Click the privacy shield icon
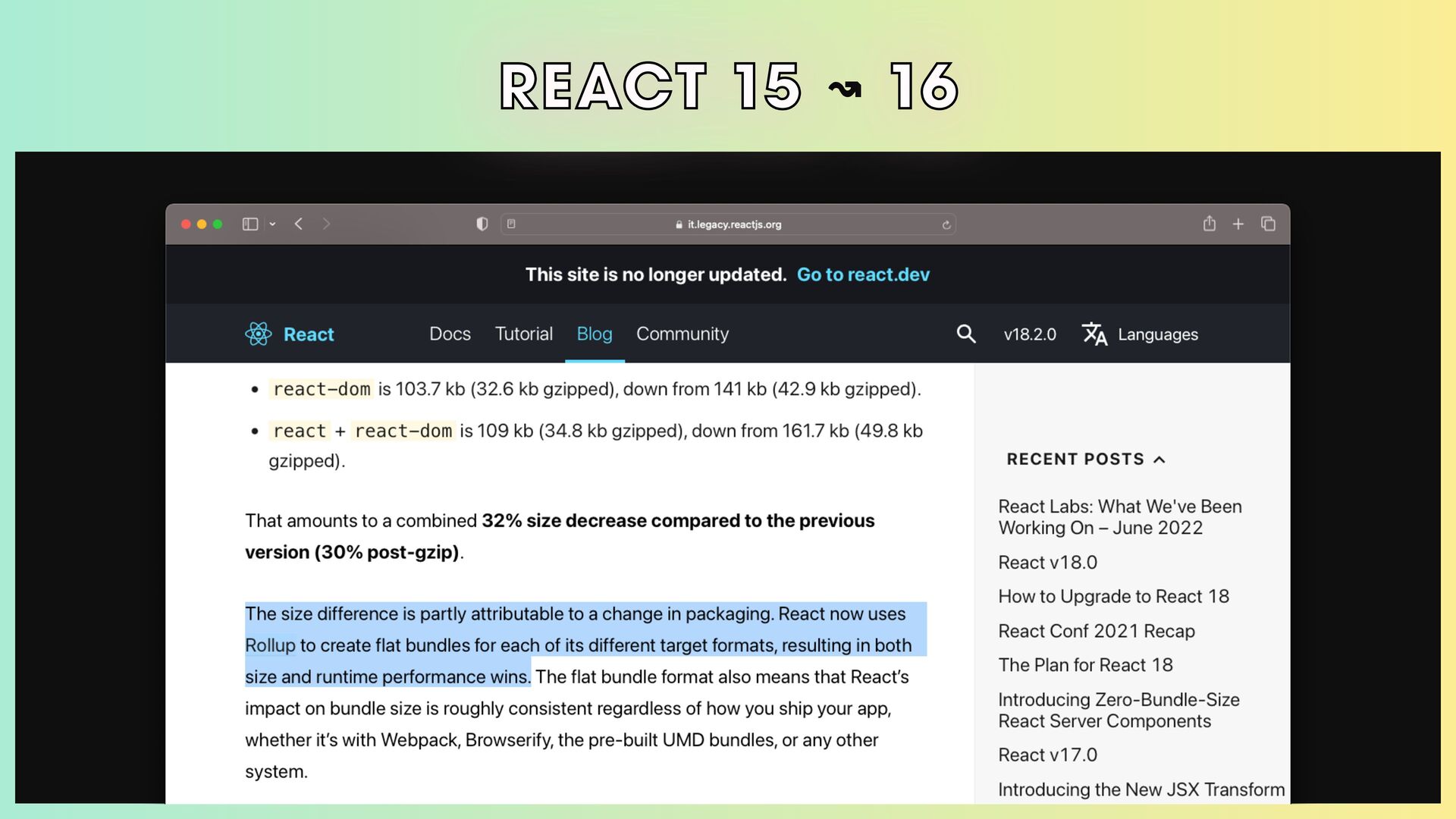Screen dimensions: 1456x819 [482, 224]
